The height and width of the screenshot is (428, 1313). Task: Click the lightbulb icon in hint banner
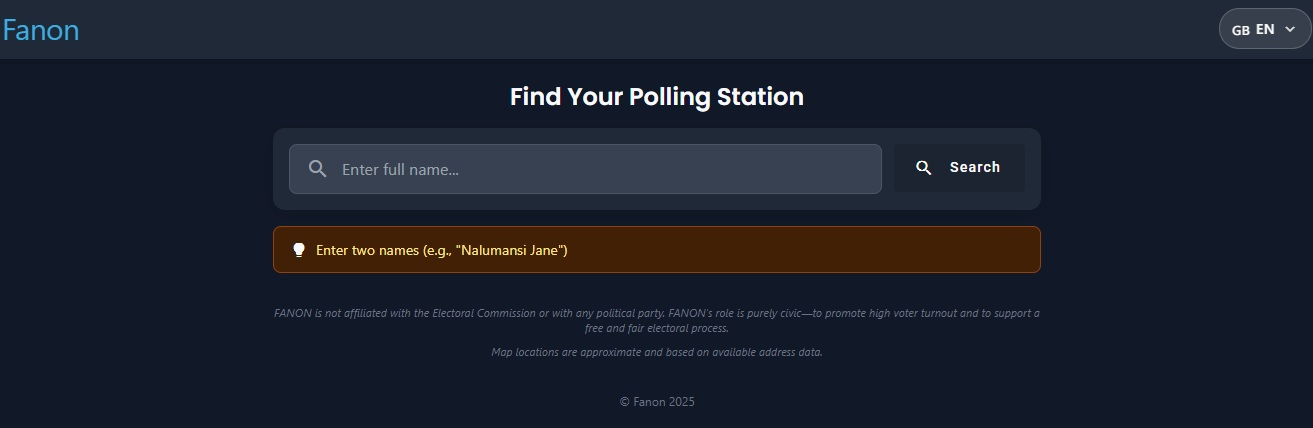point(298,250)
